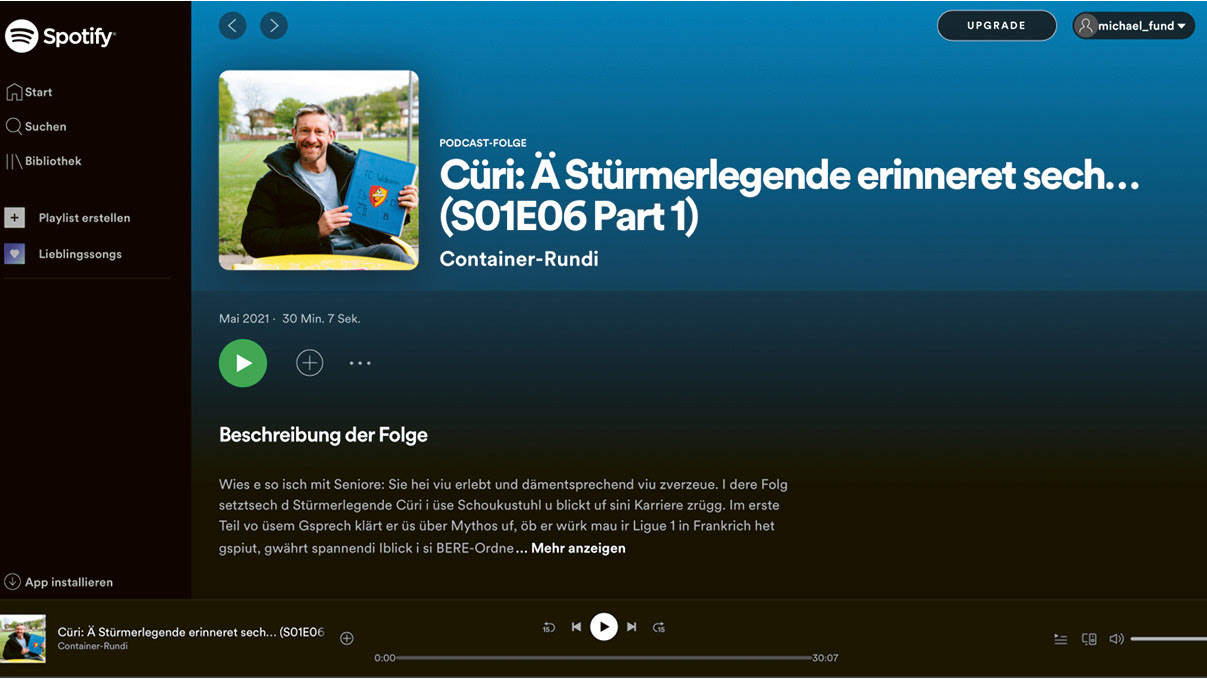Expand description with Mehr anzeigen

pyautogui.click(x=578, y=548)
